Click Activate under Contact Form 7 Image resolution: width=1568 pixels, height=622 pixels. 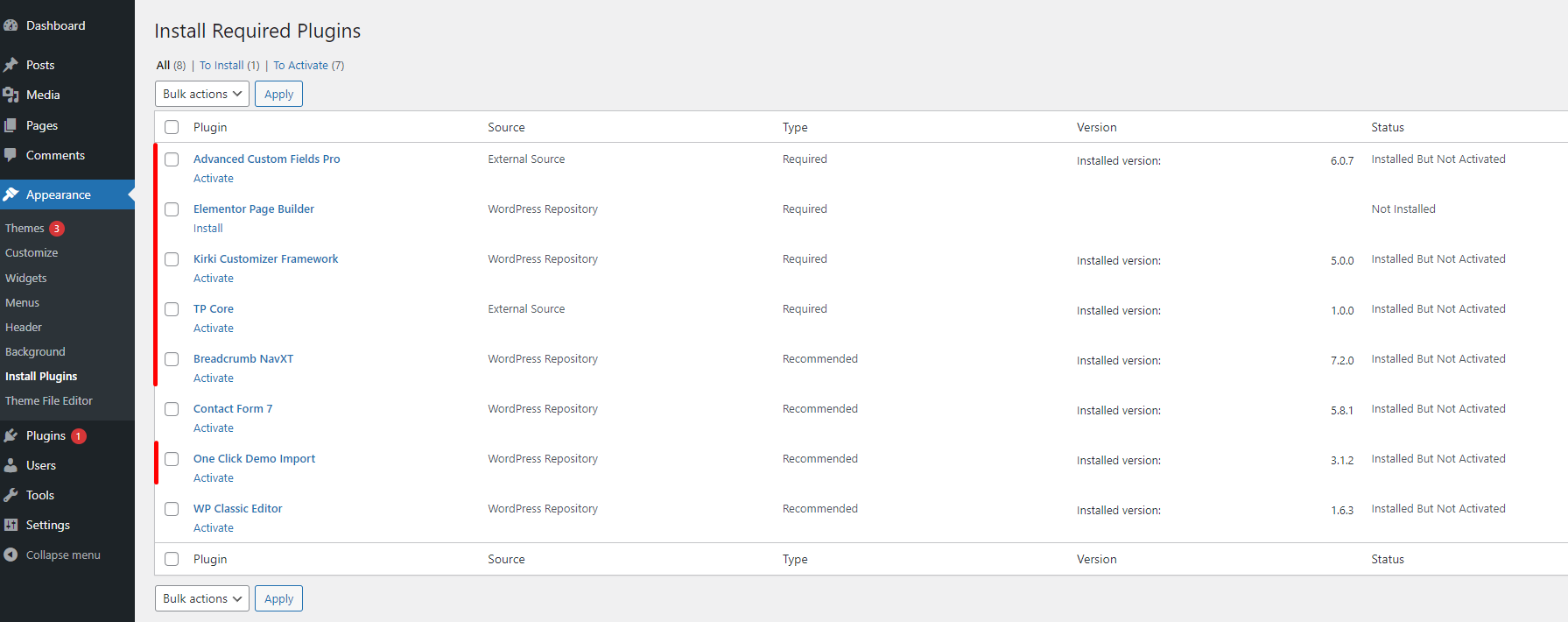click(214, 428)
